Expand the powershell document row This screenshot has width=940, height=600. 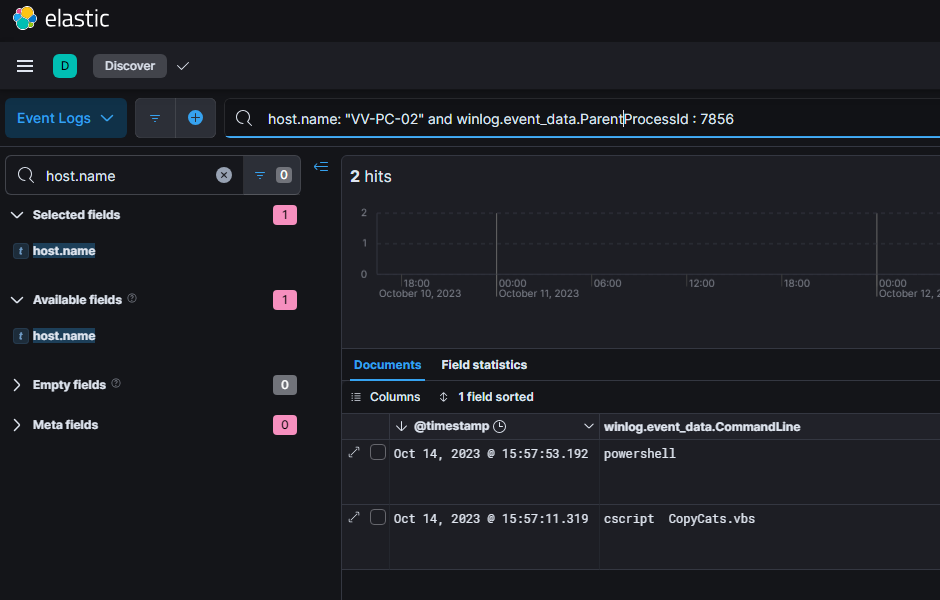click(x=353, y=453)
